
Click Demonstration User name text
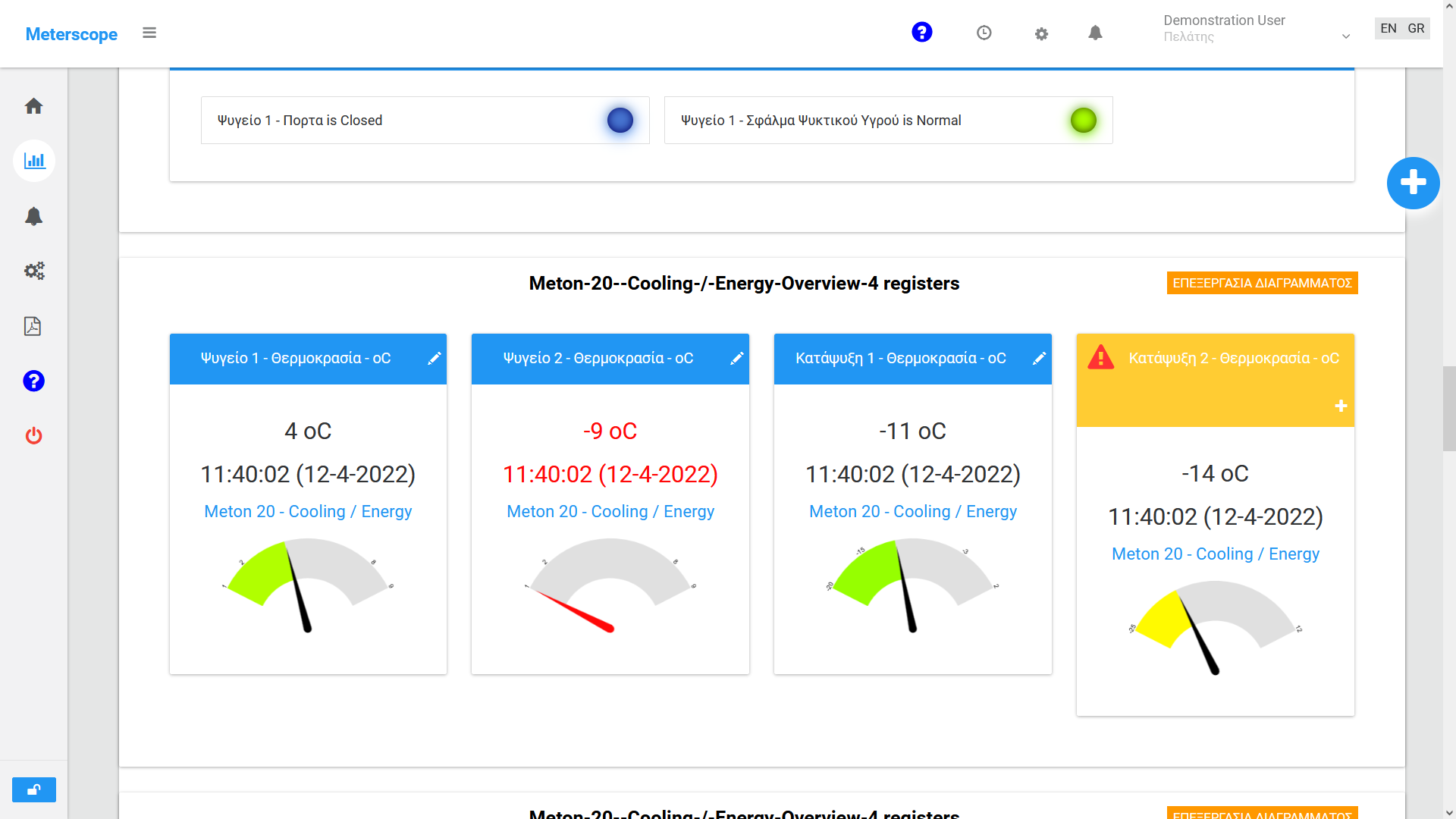(x=1224, y=20)
